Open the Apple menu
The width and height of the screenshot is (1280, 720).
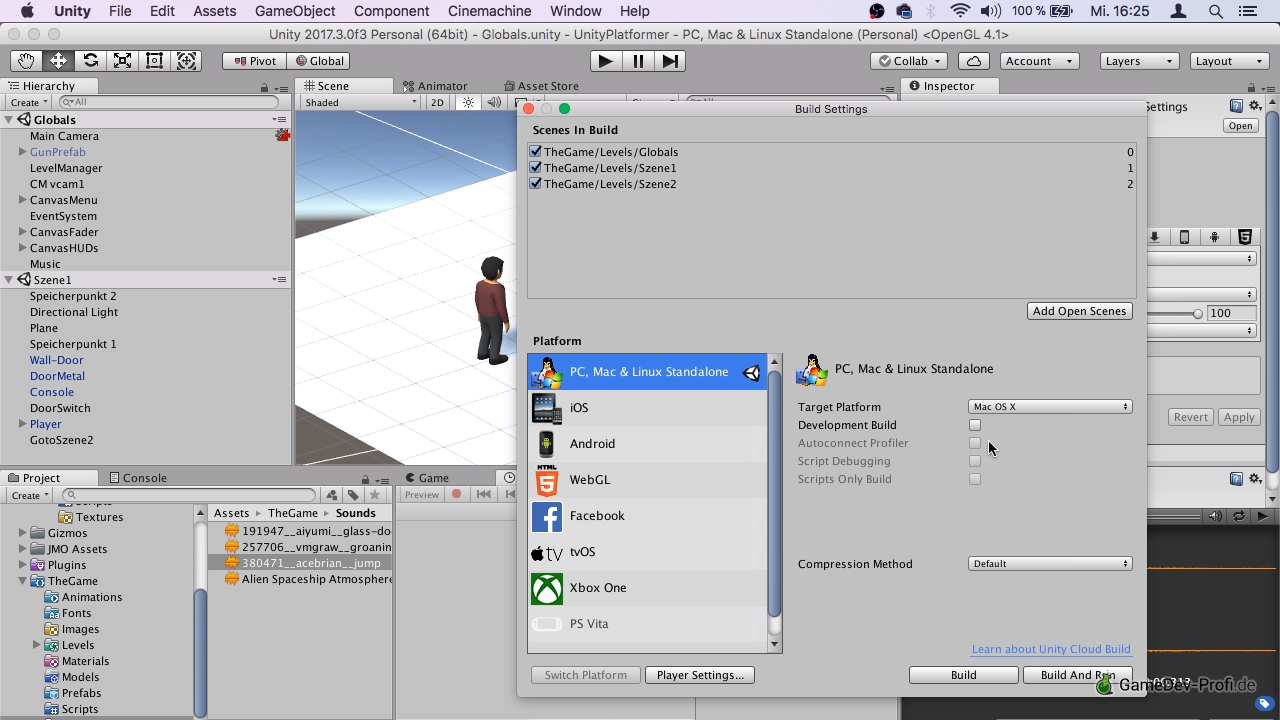tap(27, 11)
